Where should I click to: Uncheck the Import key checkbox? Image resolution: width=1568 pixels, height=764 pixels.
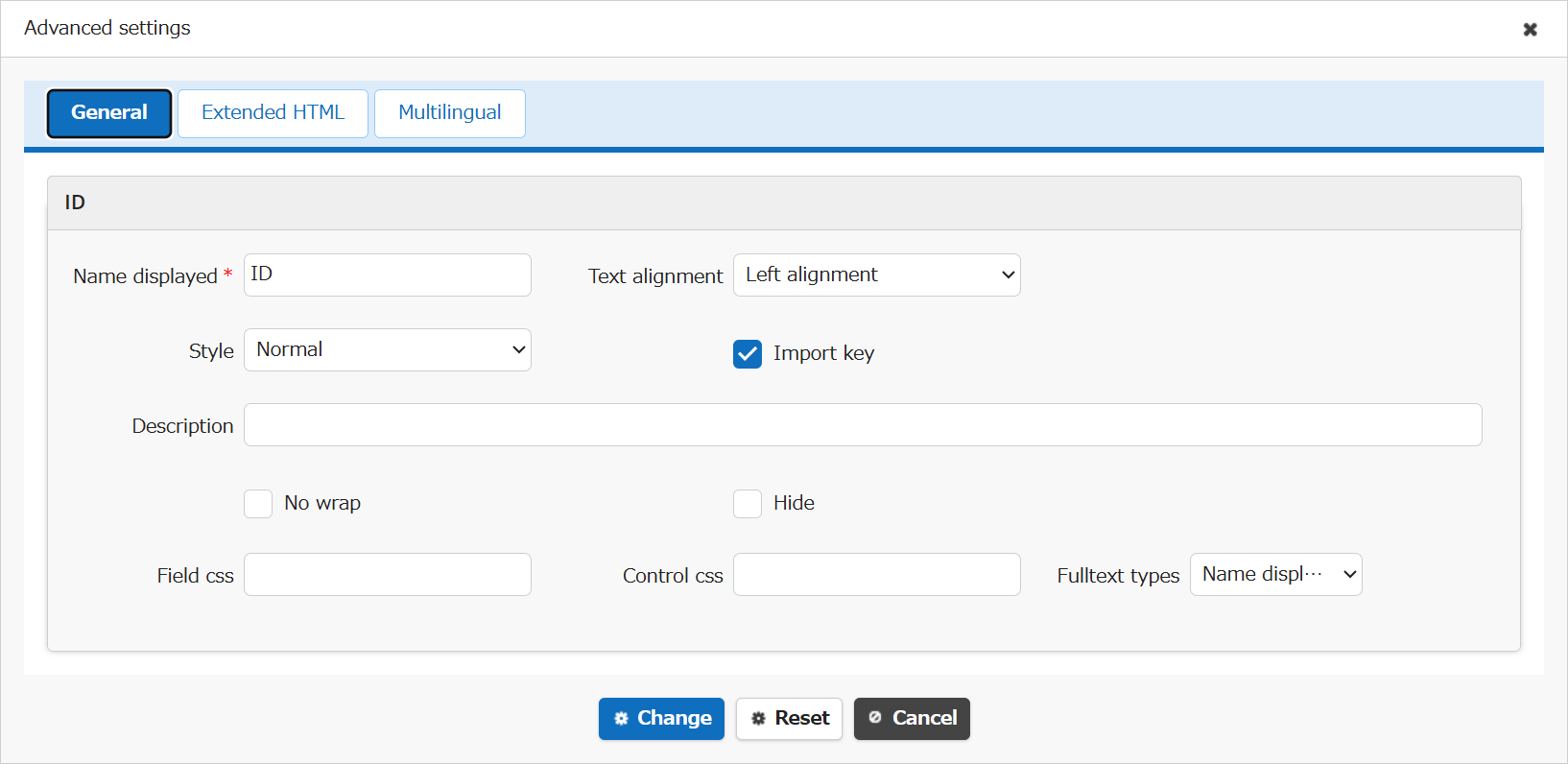pyautogui.click(x=748, y=354)
